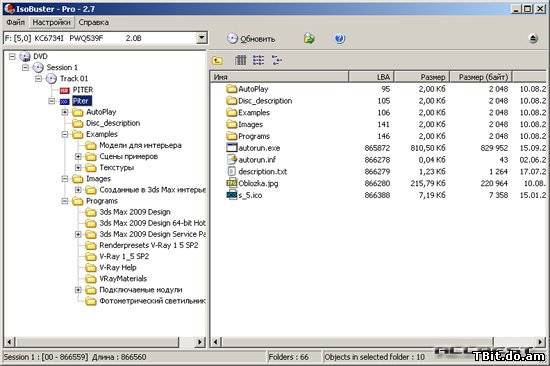
Task: Select the s_5.ico file icon
Action: pos(232,195)
